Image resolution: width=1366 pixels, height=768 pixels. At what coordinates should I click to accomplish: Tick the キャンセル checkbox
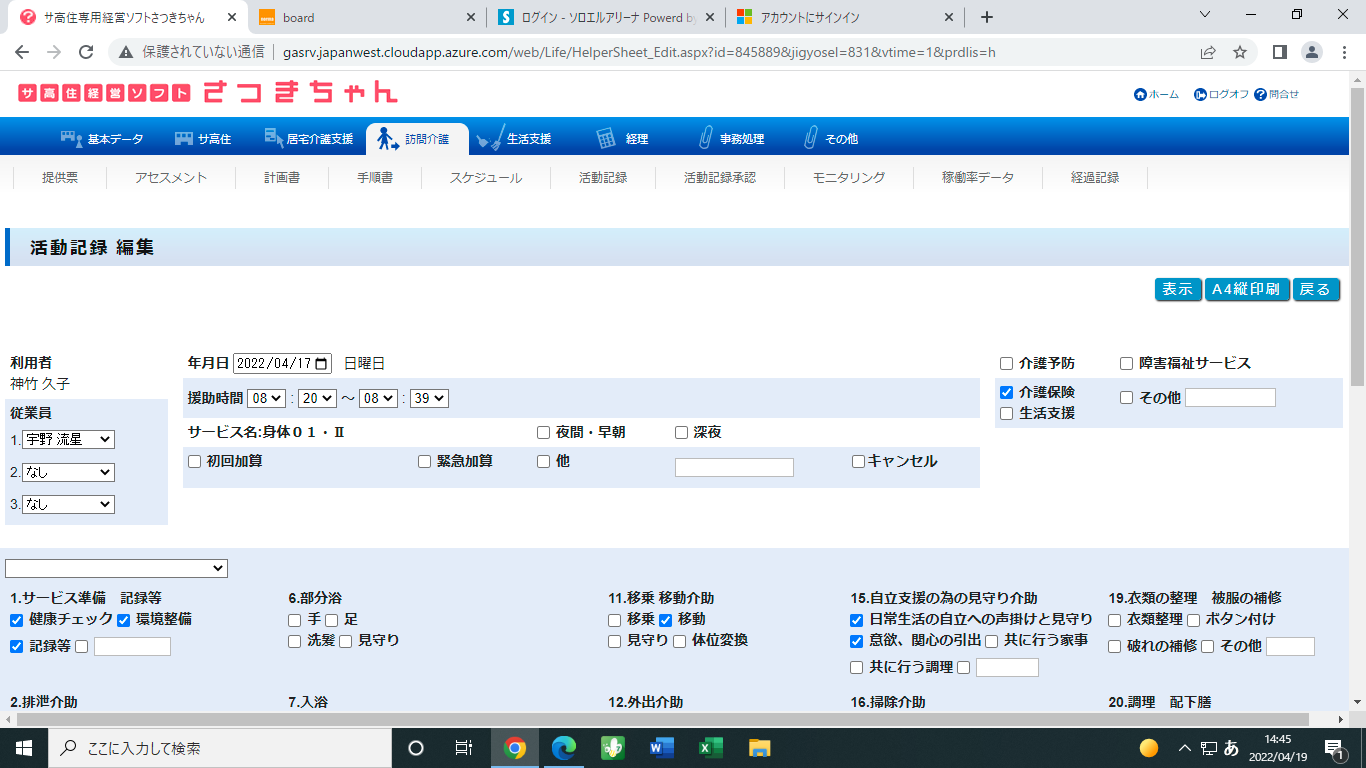[858, 462]
